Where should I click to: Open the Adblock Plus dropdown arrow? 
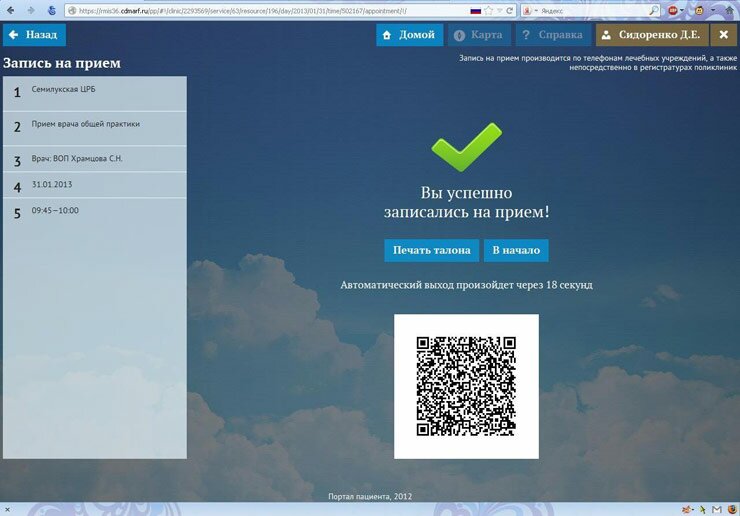point(682,10)
